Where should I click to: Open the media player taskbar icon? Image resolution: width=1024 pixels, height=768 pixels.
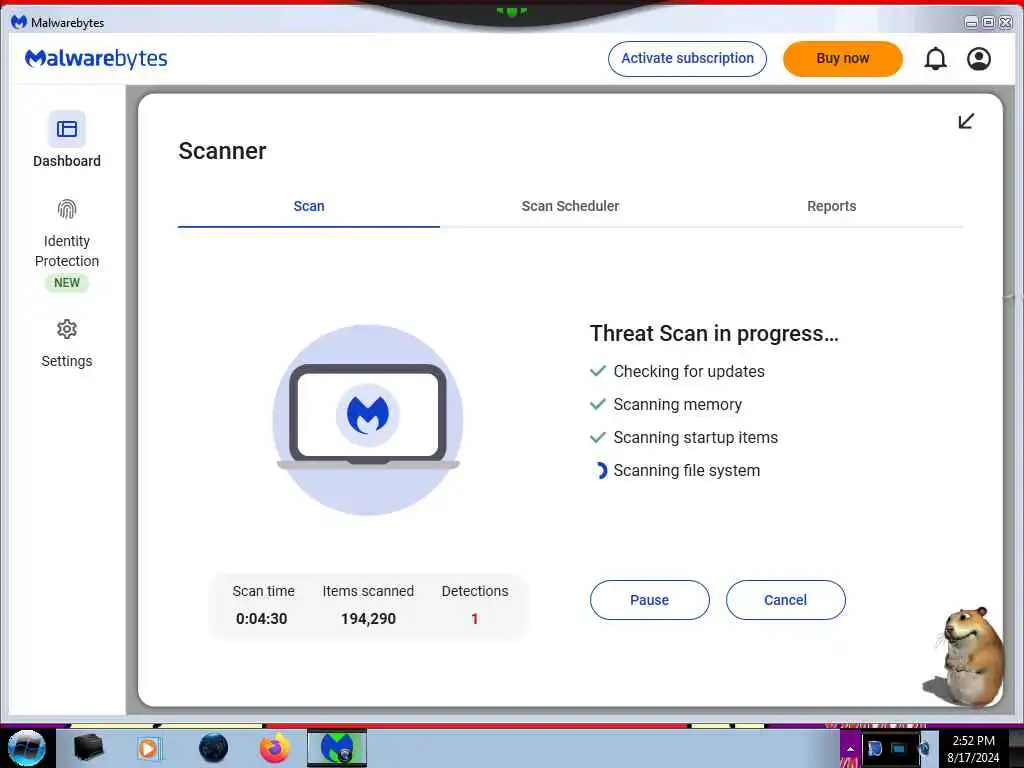[x=148, y=748]
